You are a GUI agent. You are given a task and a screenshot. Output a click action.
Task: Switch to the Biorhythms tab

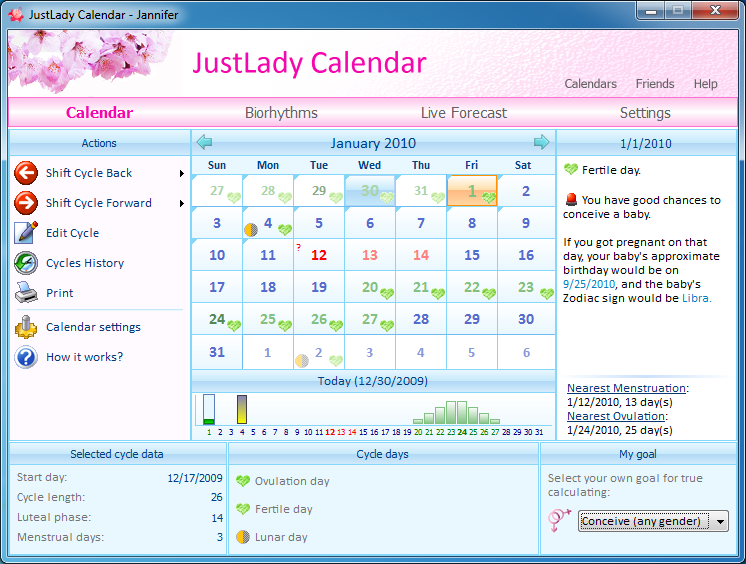[x=281, y=113]
